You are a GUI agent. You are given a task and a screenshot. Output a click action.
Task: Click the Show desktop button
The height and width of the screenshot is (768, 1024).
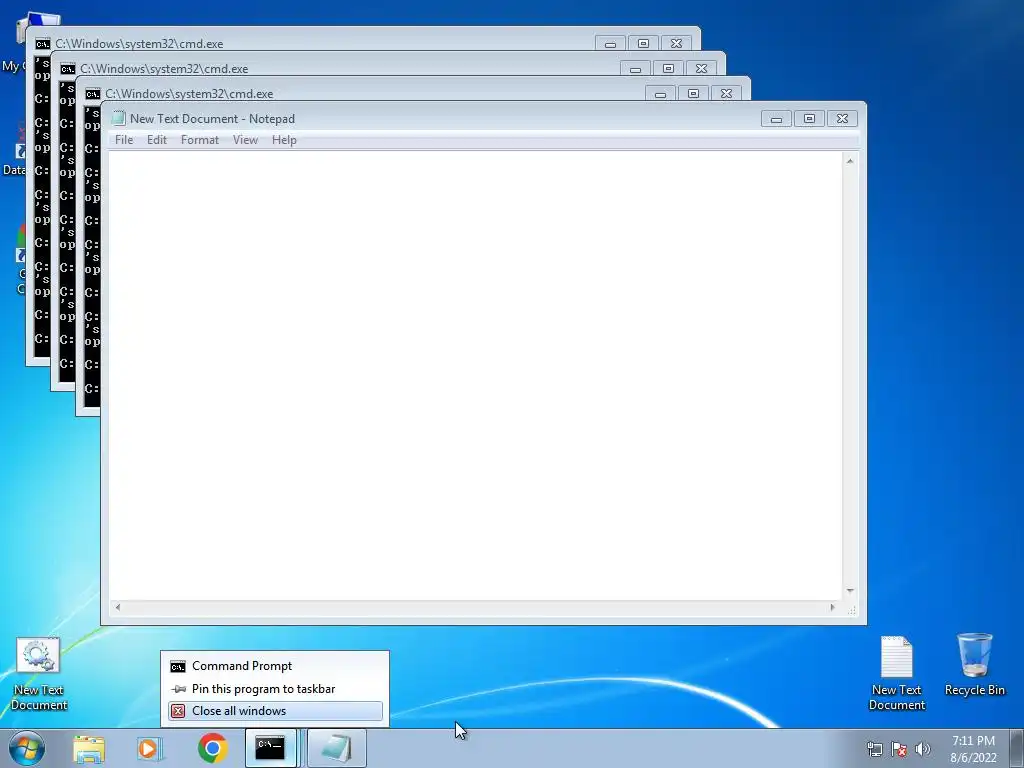(1017, 748)
